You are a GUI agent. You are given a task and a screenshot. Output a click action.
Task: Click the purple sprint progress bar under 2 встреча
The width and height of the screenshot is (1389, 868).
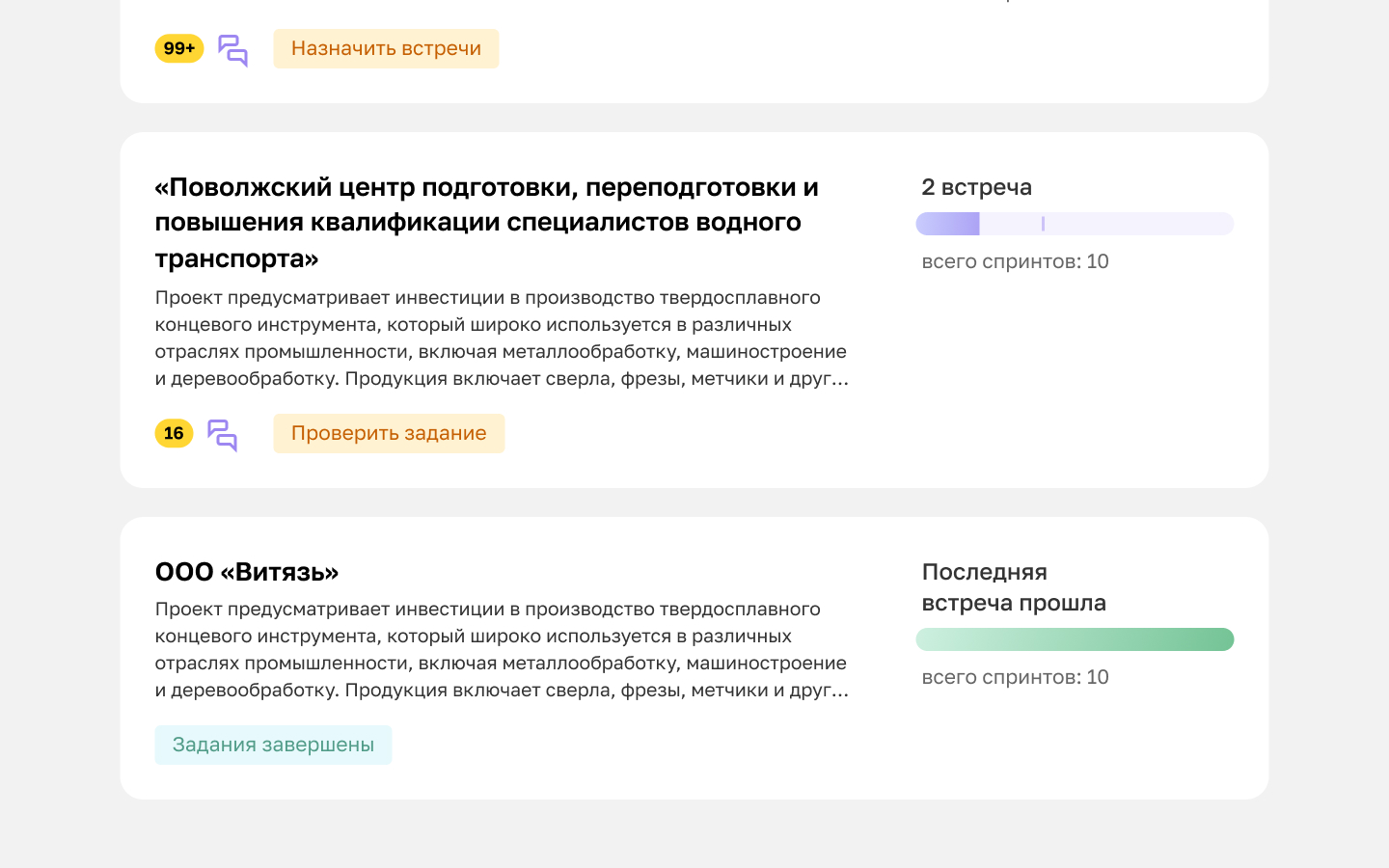click(x=1075, y=224)
